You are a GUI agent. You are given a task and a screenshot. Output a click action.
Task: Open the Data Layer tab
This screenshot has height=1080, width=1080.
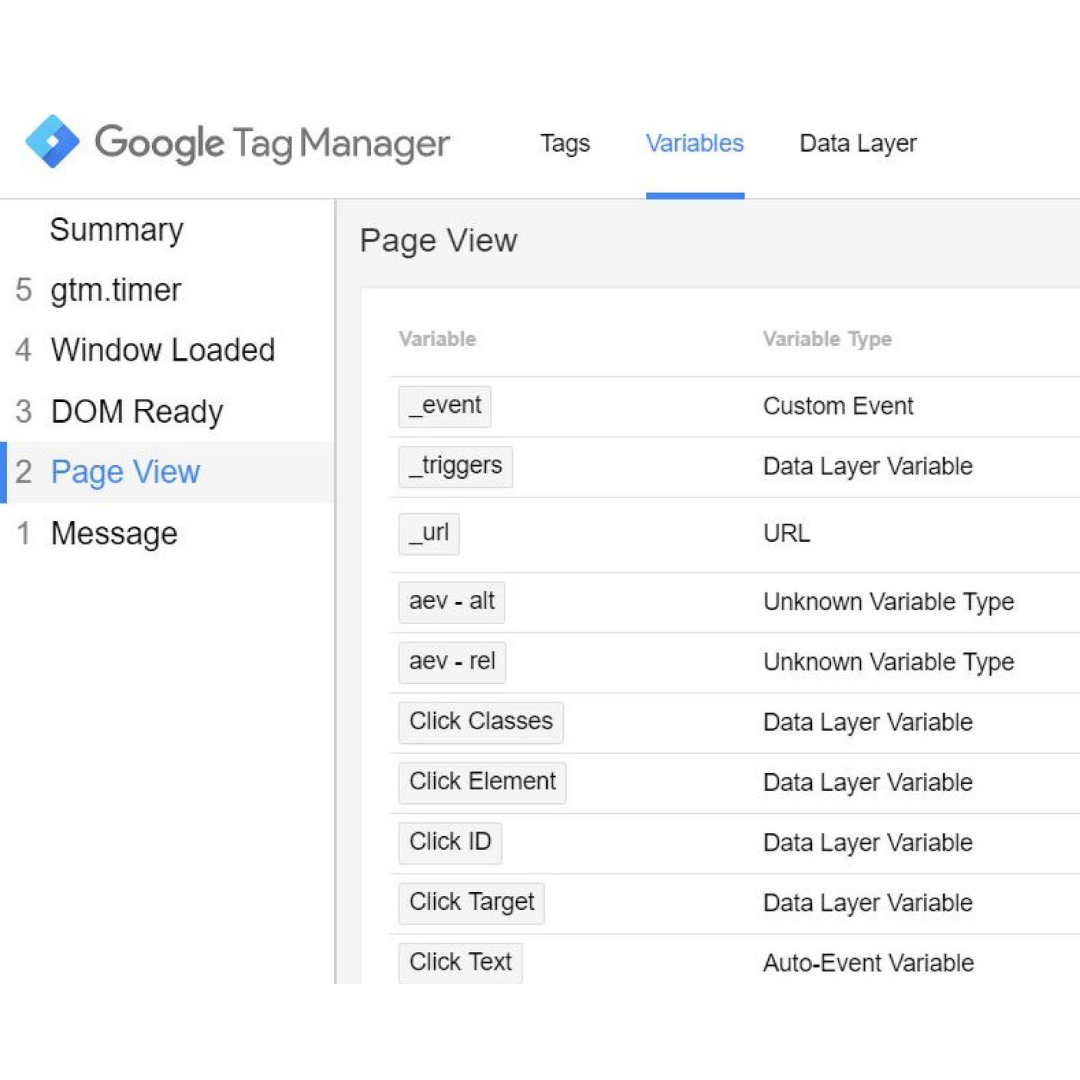(858, 143)
